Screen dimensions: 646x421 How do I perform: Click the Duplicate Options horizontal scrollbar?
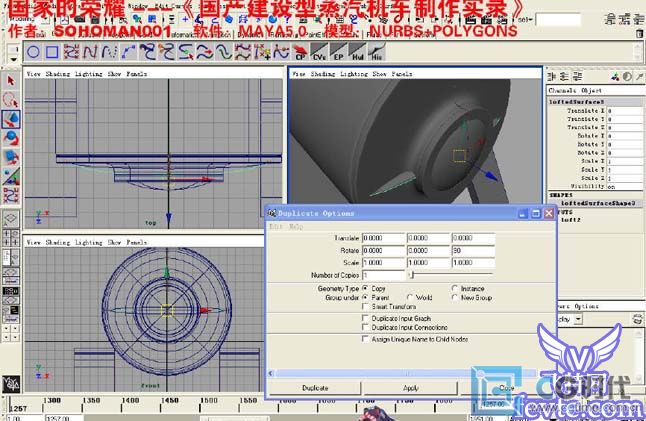click(406, 373)
